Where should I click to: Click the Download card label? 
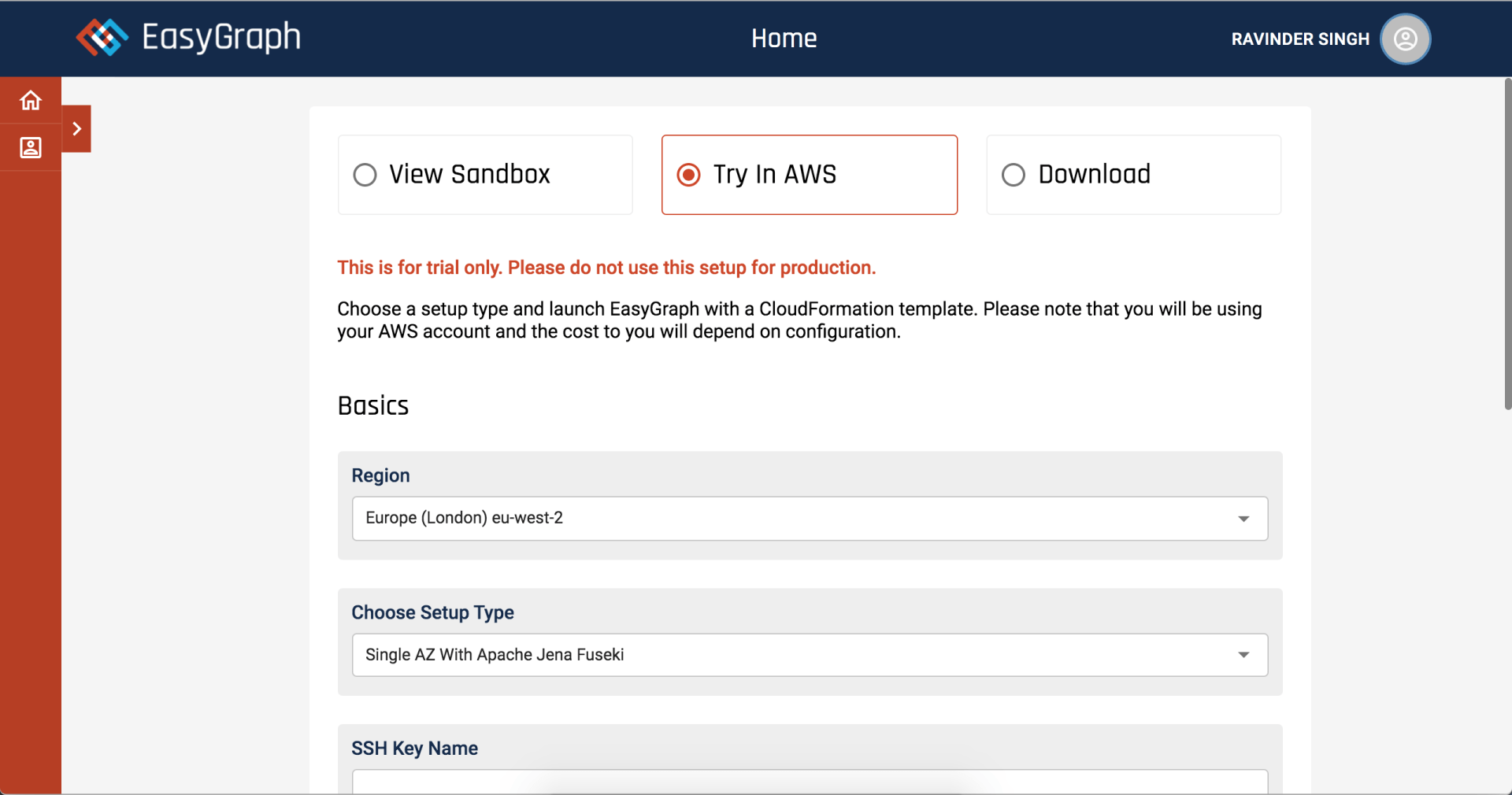1095,174
